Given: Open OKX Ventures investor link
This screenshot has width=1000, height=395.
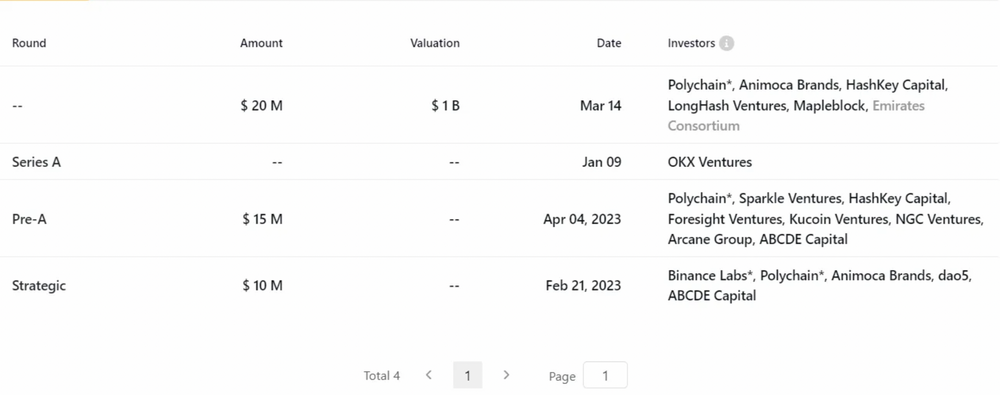Looking at the screenshot, I should point(710,162).
